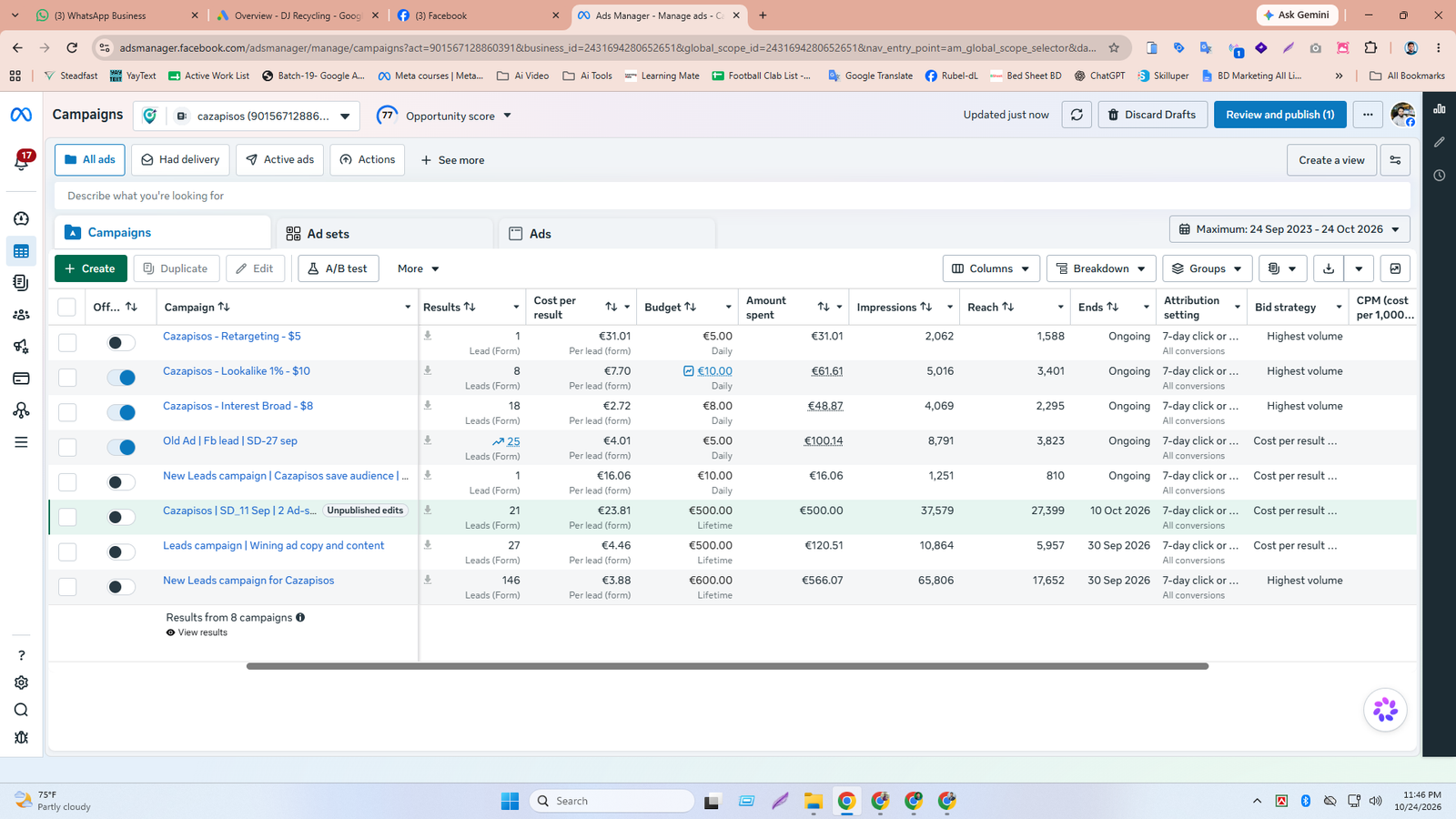Expand the Groups dropdown
1456x819 pixels.
1207,268
